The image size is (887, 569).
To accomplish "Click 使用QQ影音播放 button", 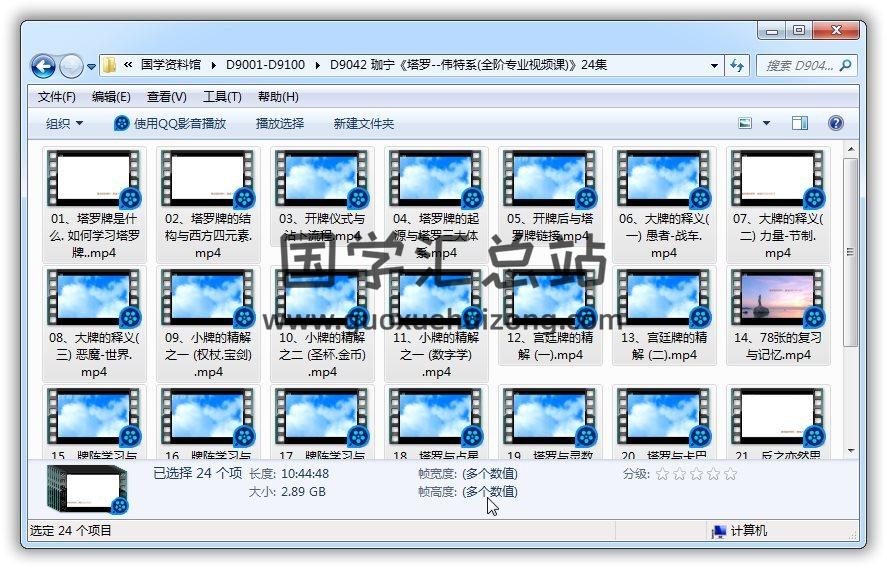I will click(170, 123).
